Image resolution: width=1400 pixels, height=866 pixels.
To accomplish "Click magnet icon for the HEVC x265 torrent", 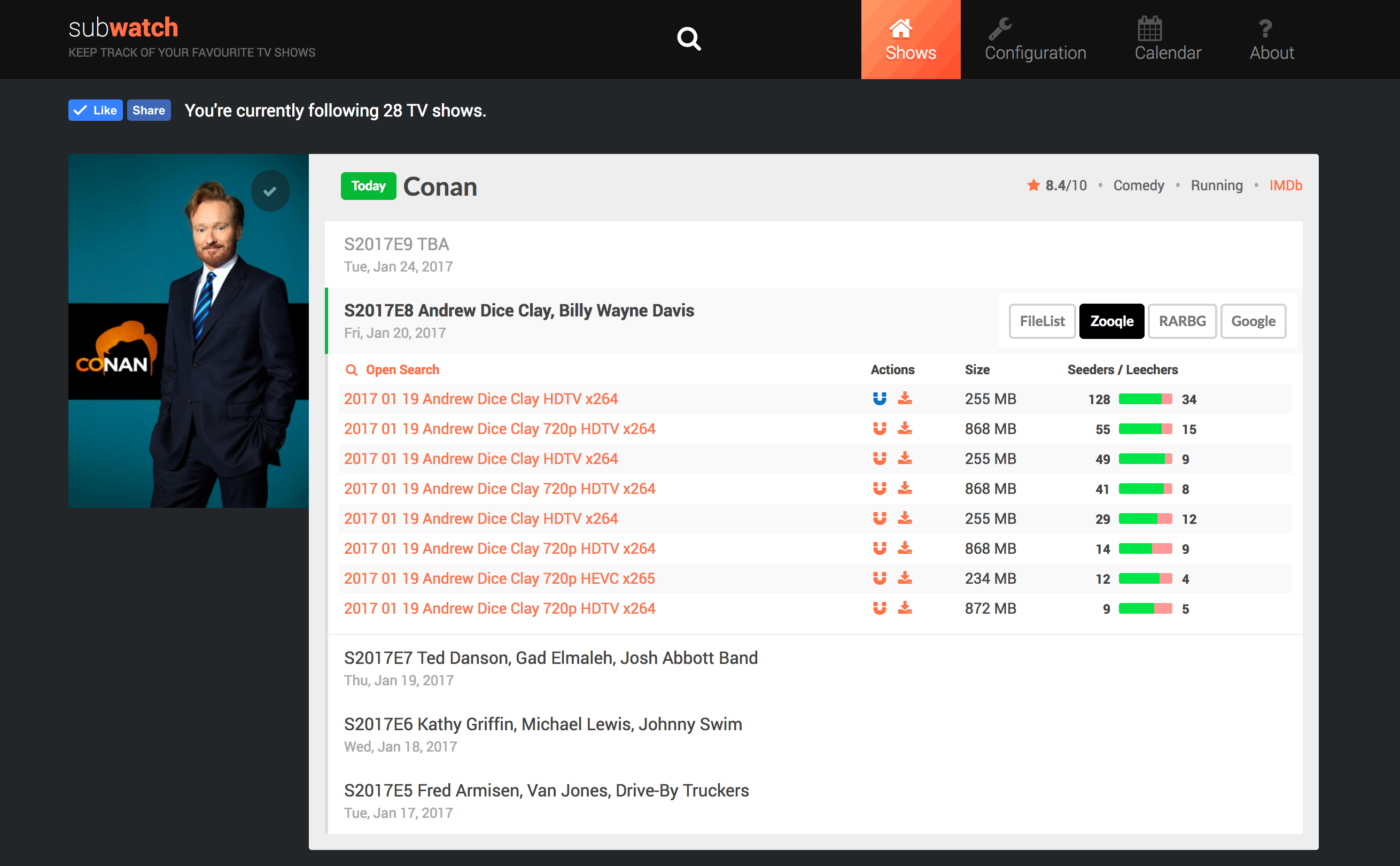I will [879, 578].
